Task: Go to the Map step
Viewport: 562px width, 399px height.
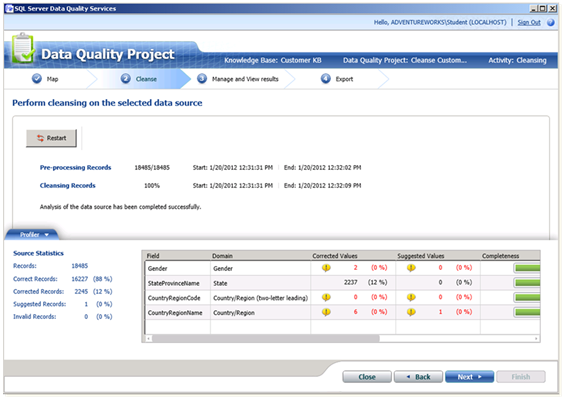Action: pos(52,79)
